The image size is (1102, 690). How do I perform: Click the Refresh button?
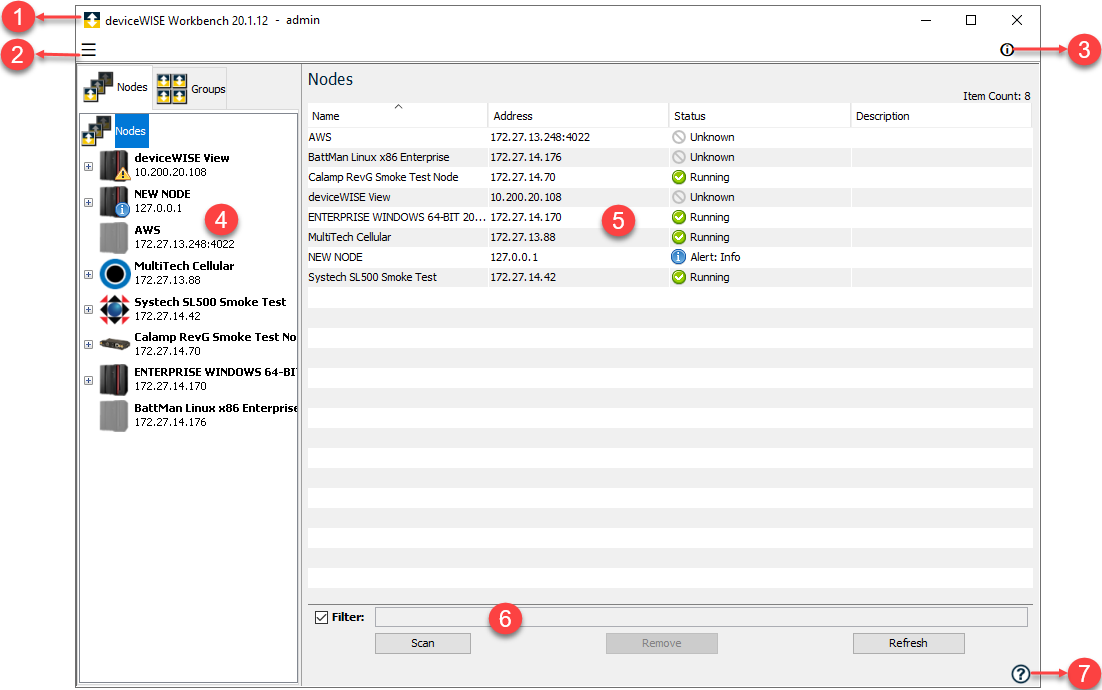pos(909,643)
